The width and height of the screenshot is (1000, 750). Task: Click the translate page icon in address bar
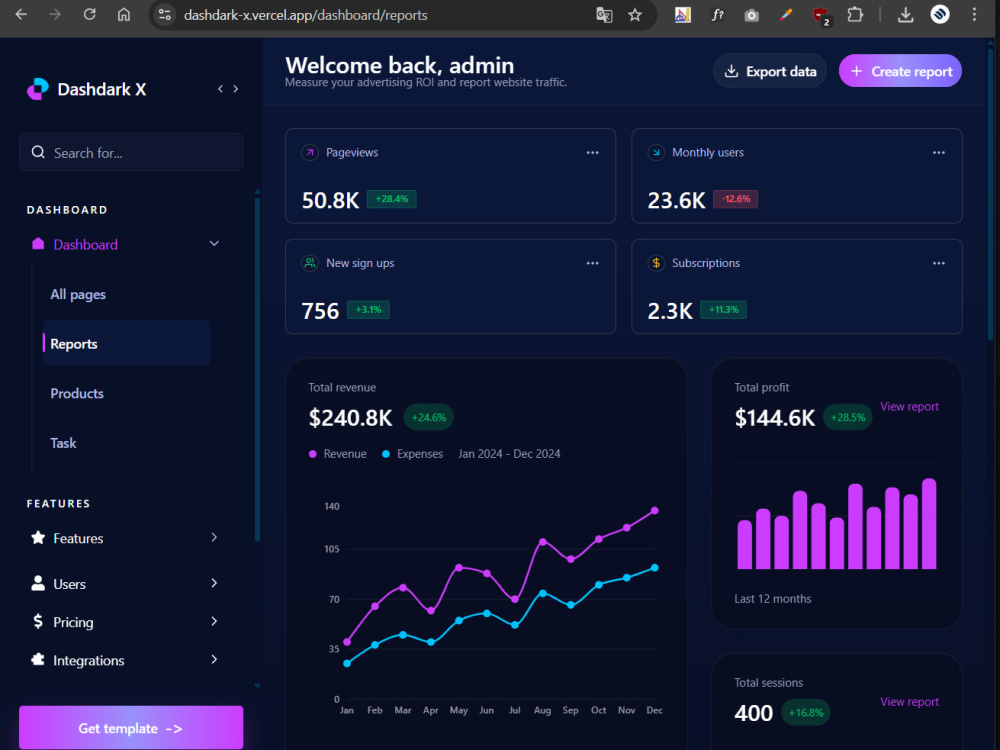click(x=604, y=15)
